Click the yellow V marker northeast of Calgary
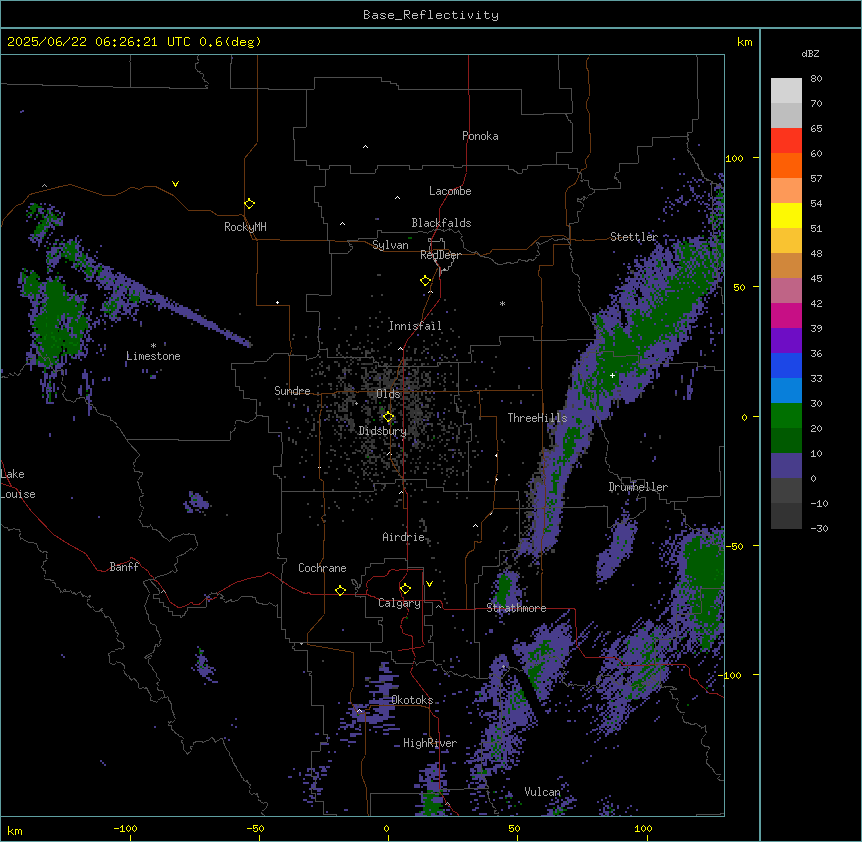Image resolution: width=862 pixels, height=842 pixels. [x=429, y=584]
